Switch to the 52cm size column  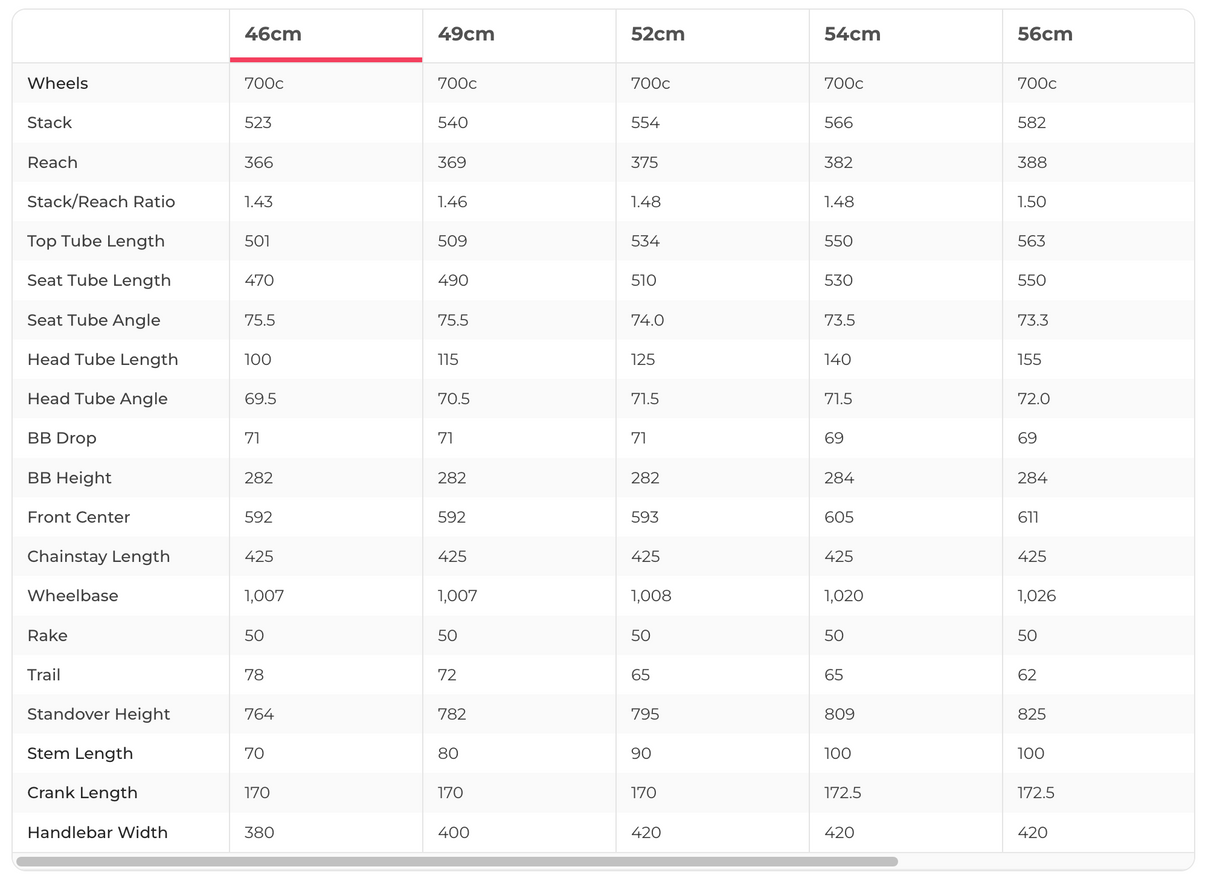[x=658, y=34]
